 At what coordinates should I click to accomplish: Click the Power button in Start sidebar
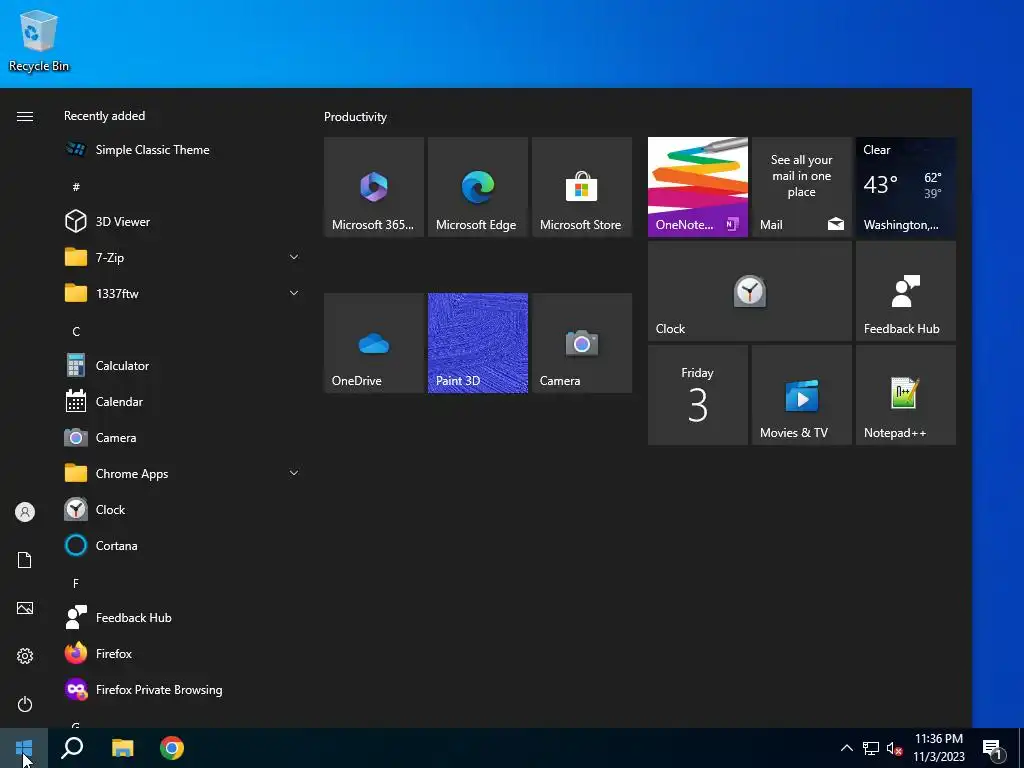point(25,704)
